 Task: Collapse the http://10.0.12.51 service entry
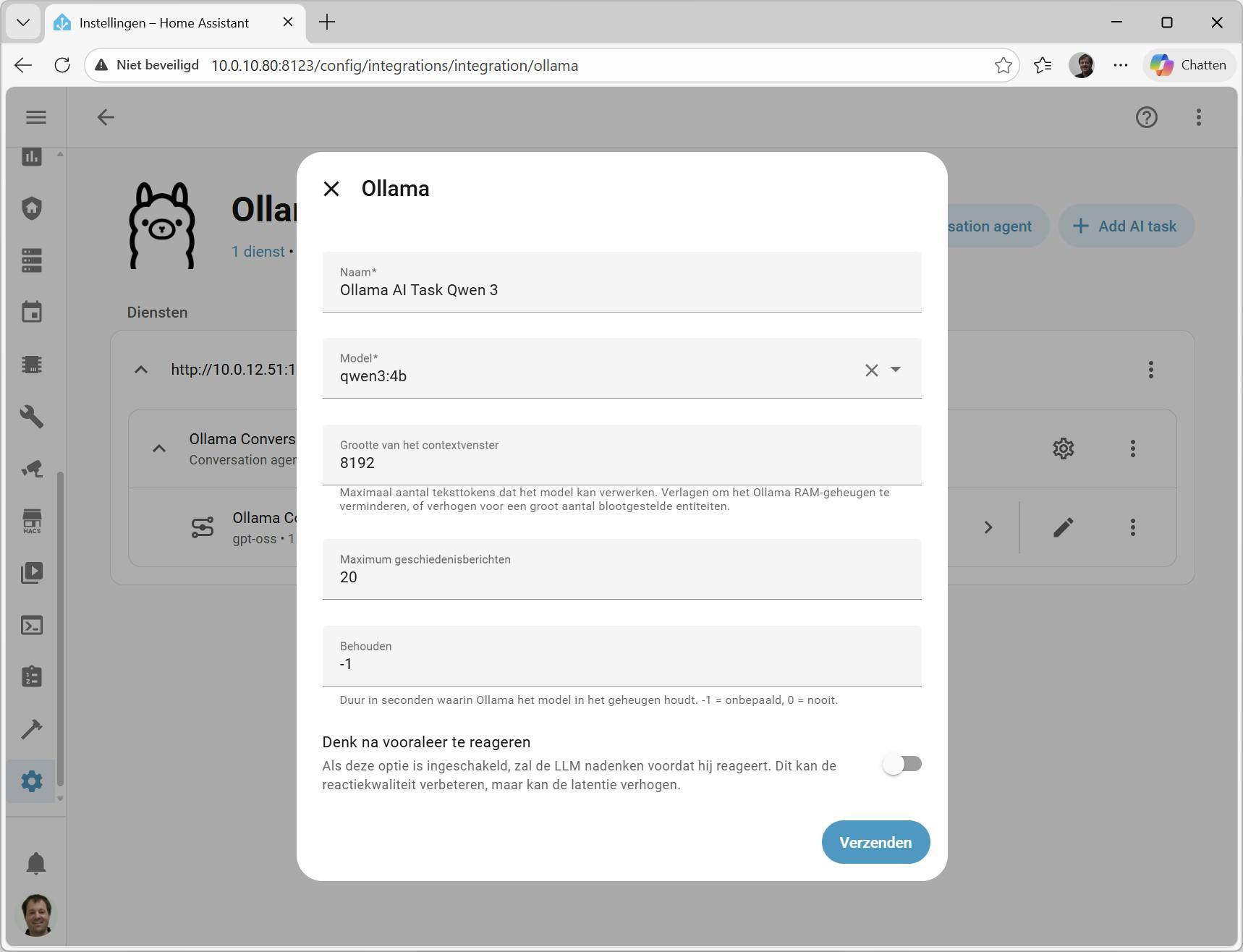point(141,370)
